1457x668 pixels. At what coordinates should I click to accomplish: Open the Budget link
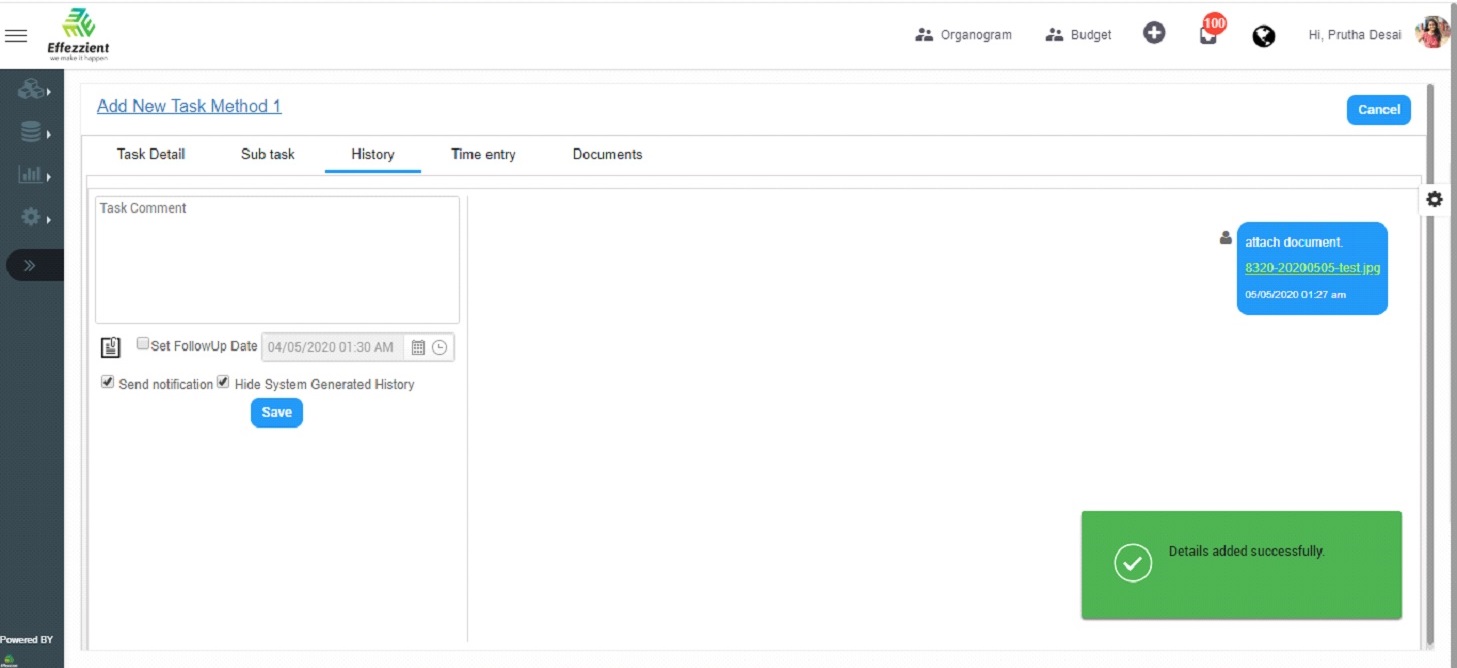(1079, 35)
